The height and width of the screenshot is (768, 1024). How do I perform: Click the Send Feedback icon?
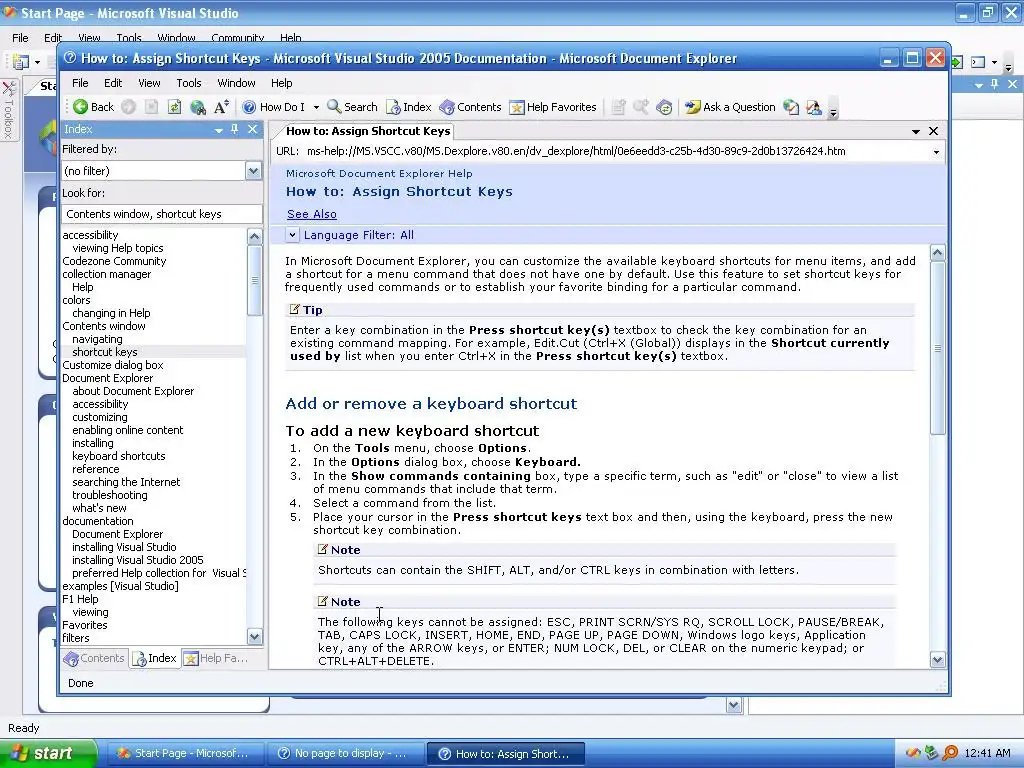coord(814,107)
